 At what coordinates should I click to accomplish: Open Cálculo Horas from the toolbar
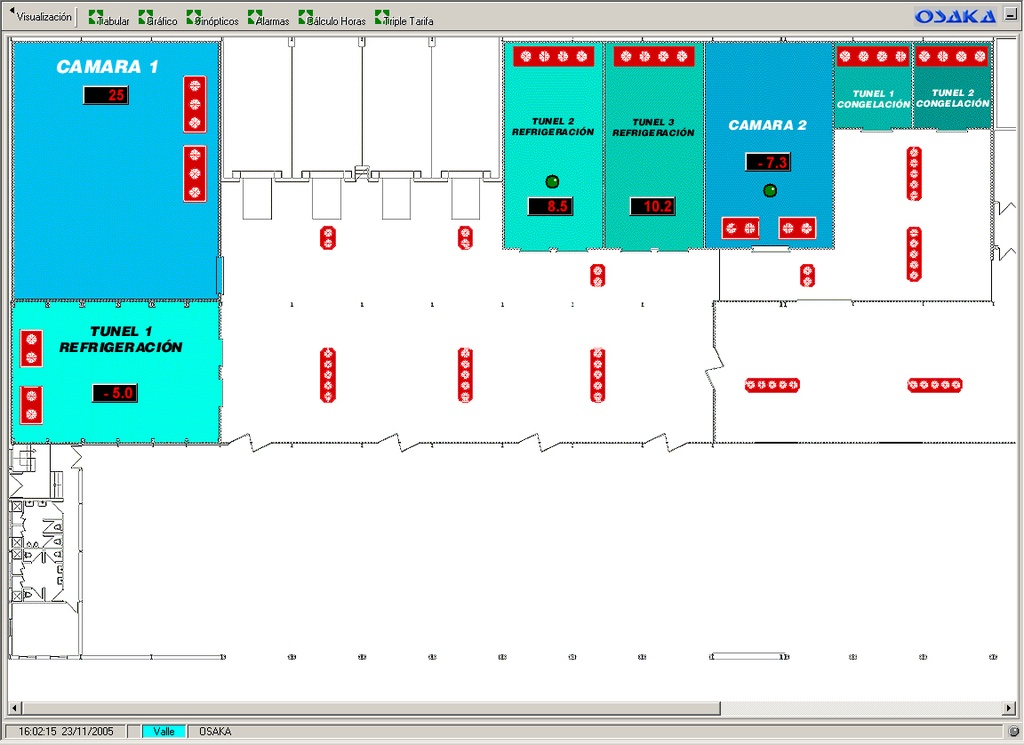click(x=332, y=19)
